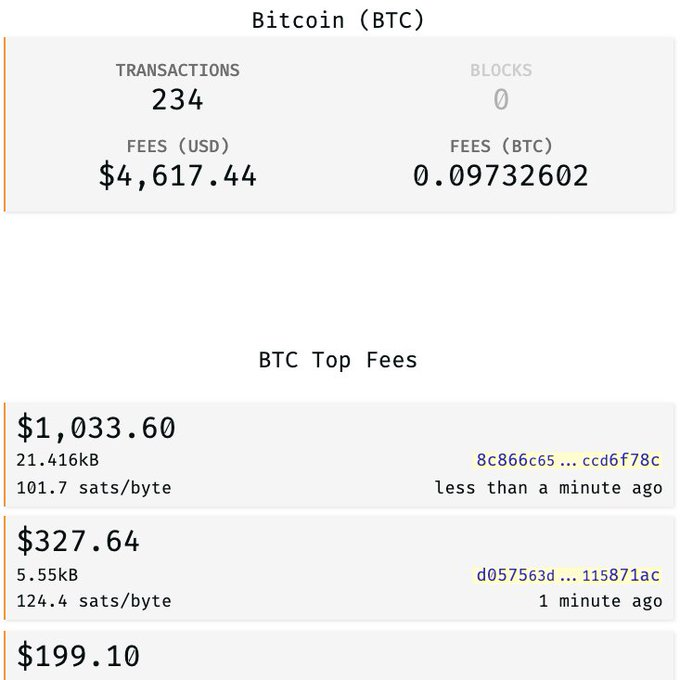
Task: Click the 124.4 sats/byte rate
Action: tap(94, 601)
